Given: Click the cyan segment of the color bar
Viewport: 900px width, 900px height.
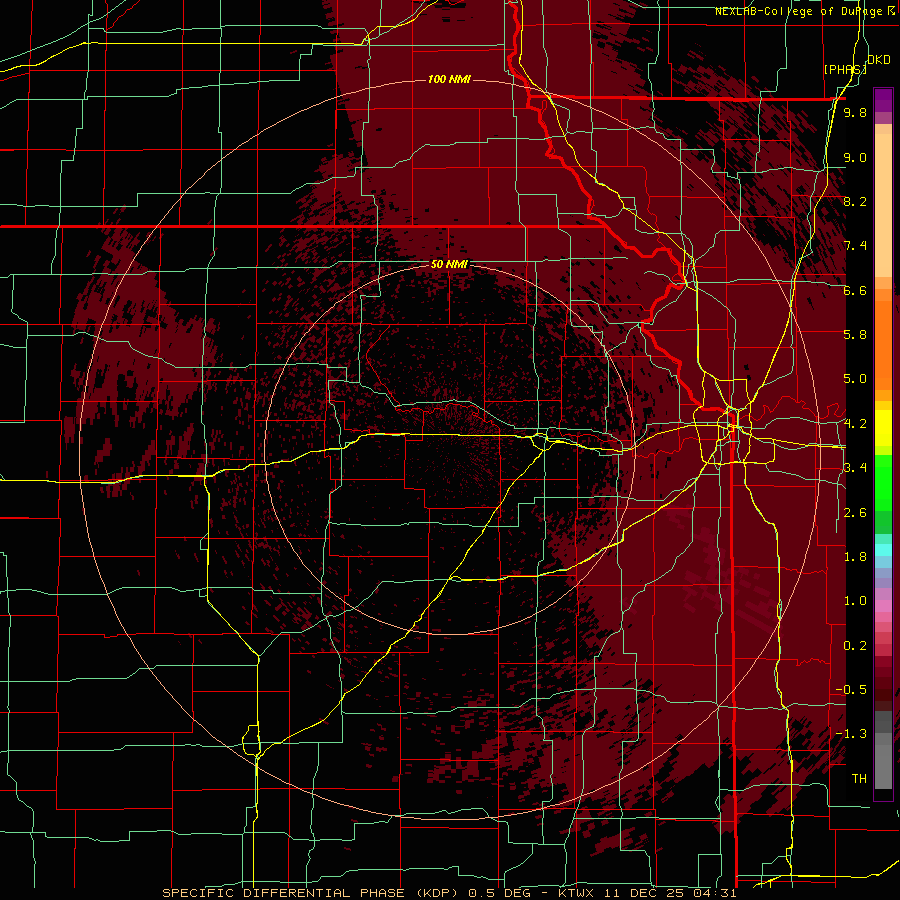Looking at the screenshot, I should pyautogui.click(x=883, y=550).
